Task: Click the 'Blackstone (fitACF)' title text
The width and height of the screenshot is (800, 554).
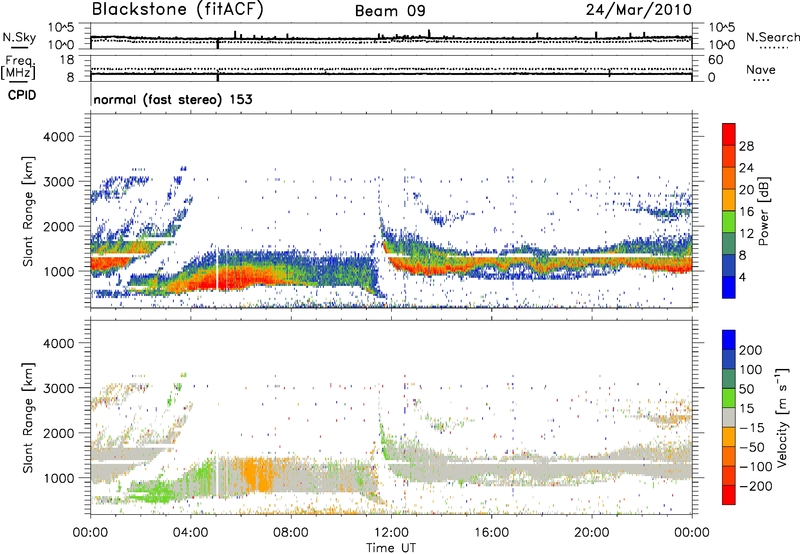Action: click(x=178, y=9)
